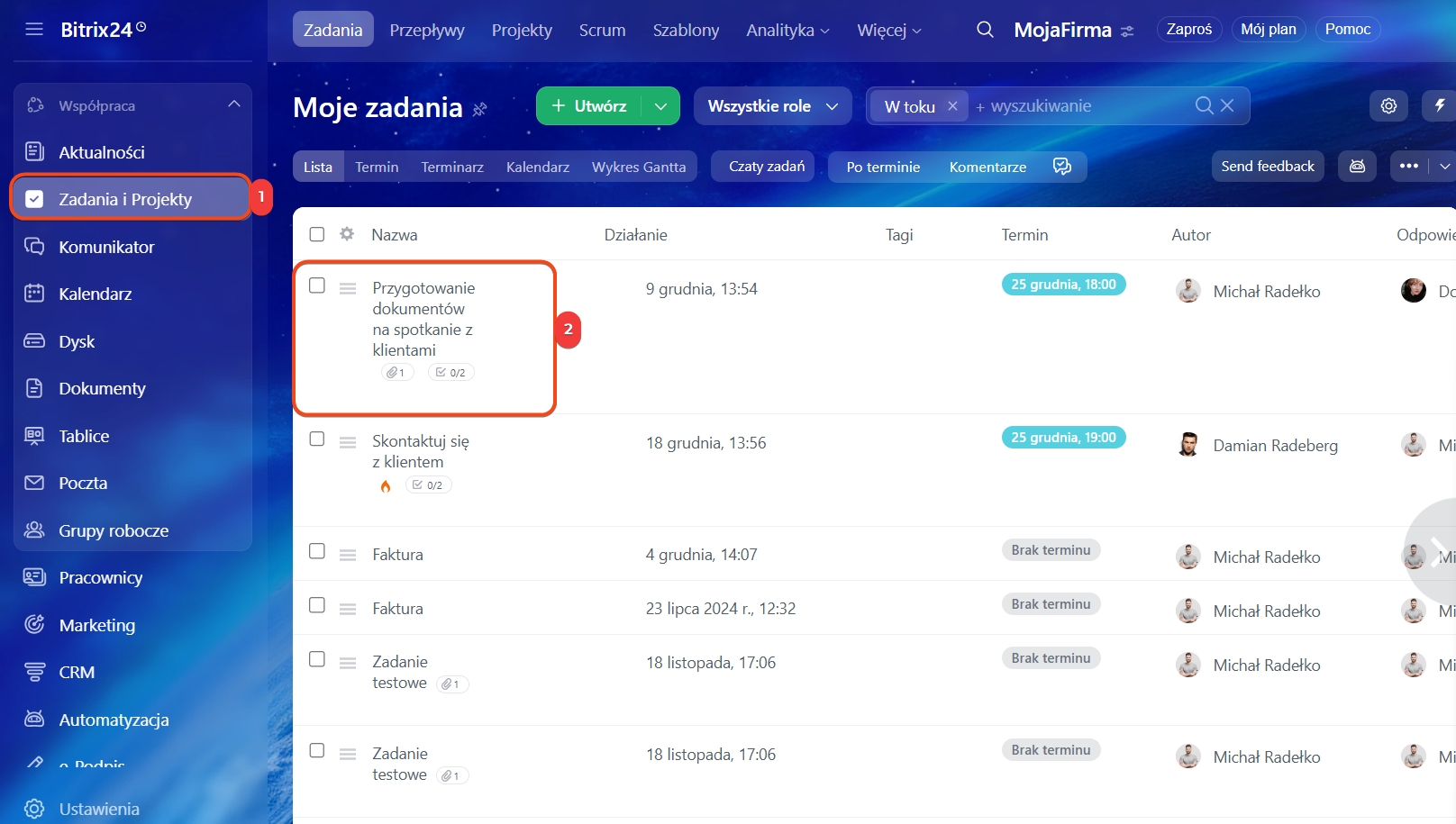The image size is (1456, 824).
Task: Switch to the Kalendarz view tab
Action: point(537,167)
